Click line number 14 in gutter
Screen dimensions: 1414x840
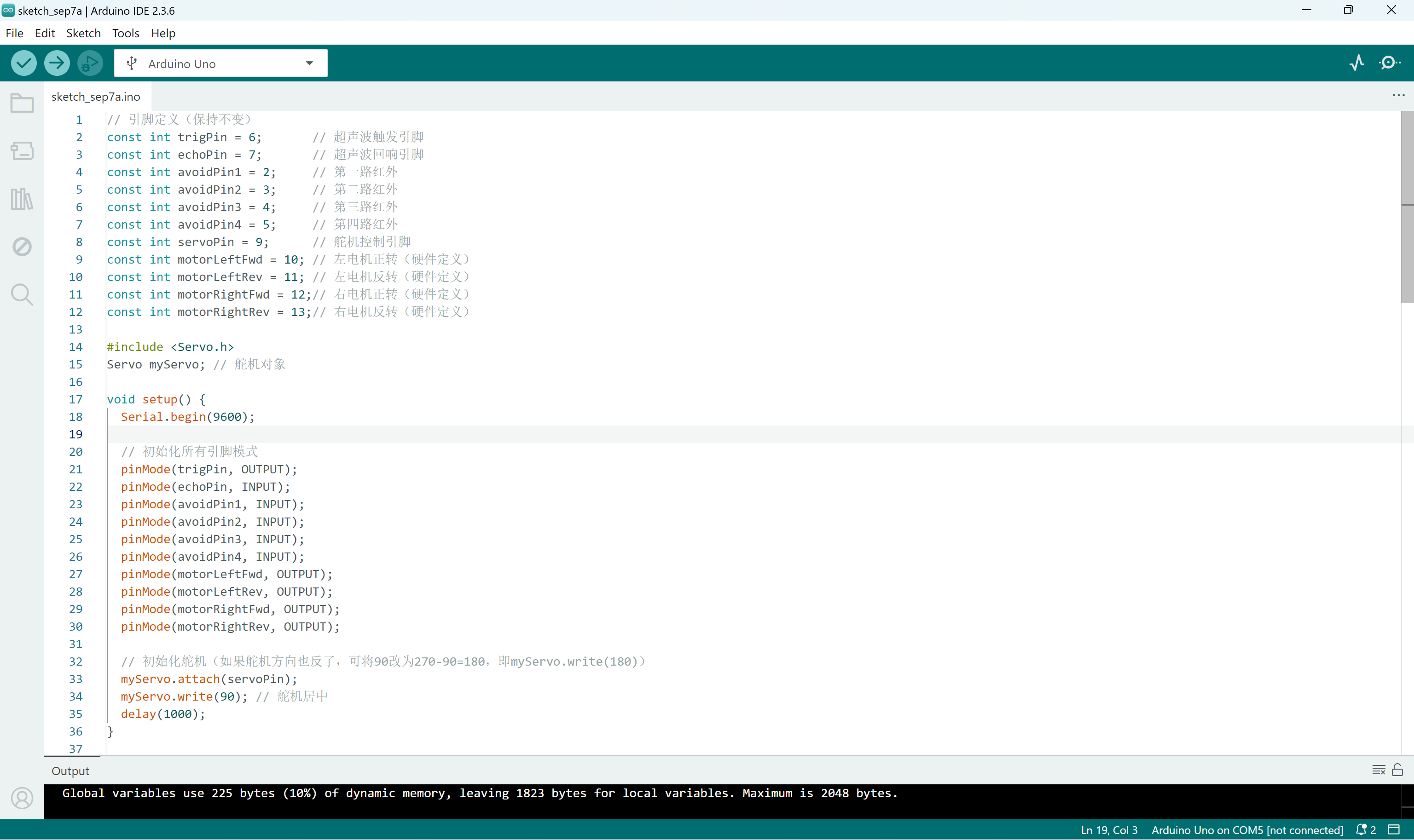coord(76,347)
